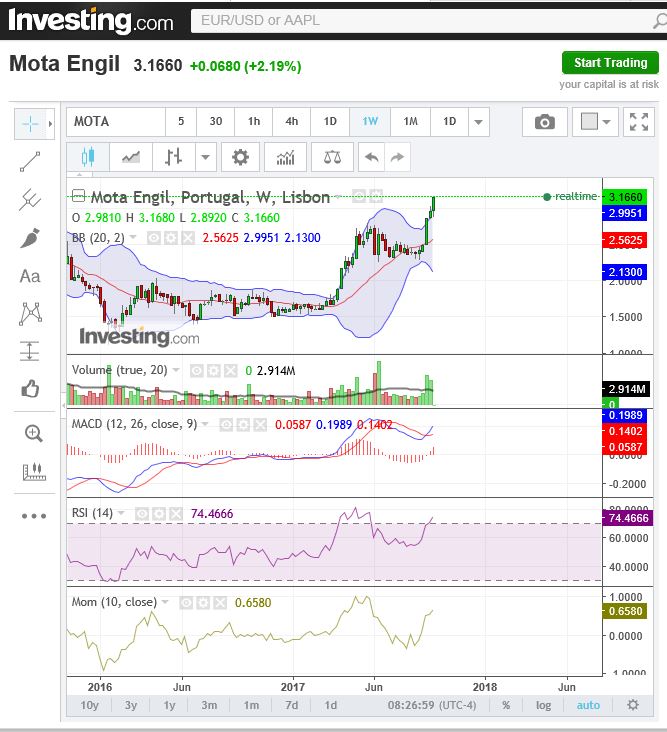Toggle log scale mode

click(543, 705)
